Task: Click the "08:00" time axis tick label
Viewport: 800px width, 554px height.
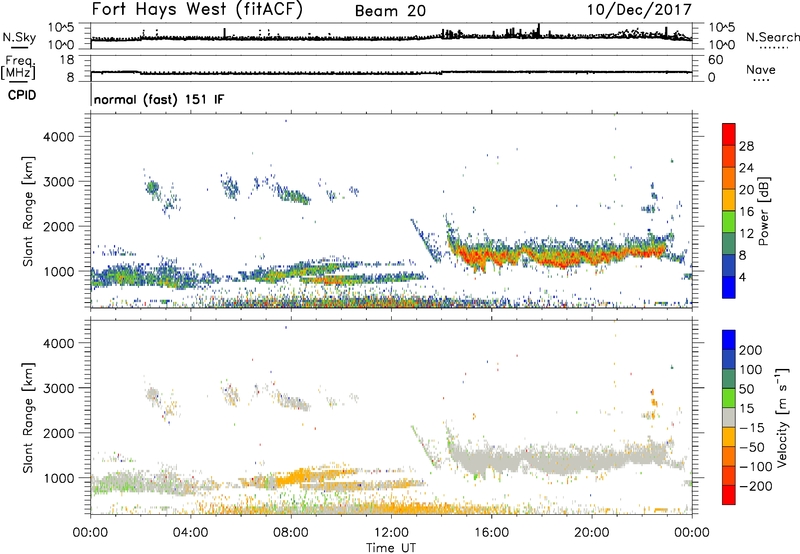Action: 291,533
